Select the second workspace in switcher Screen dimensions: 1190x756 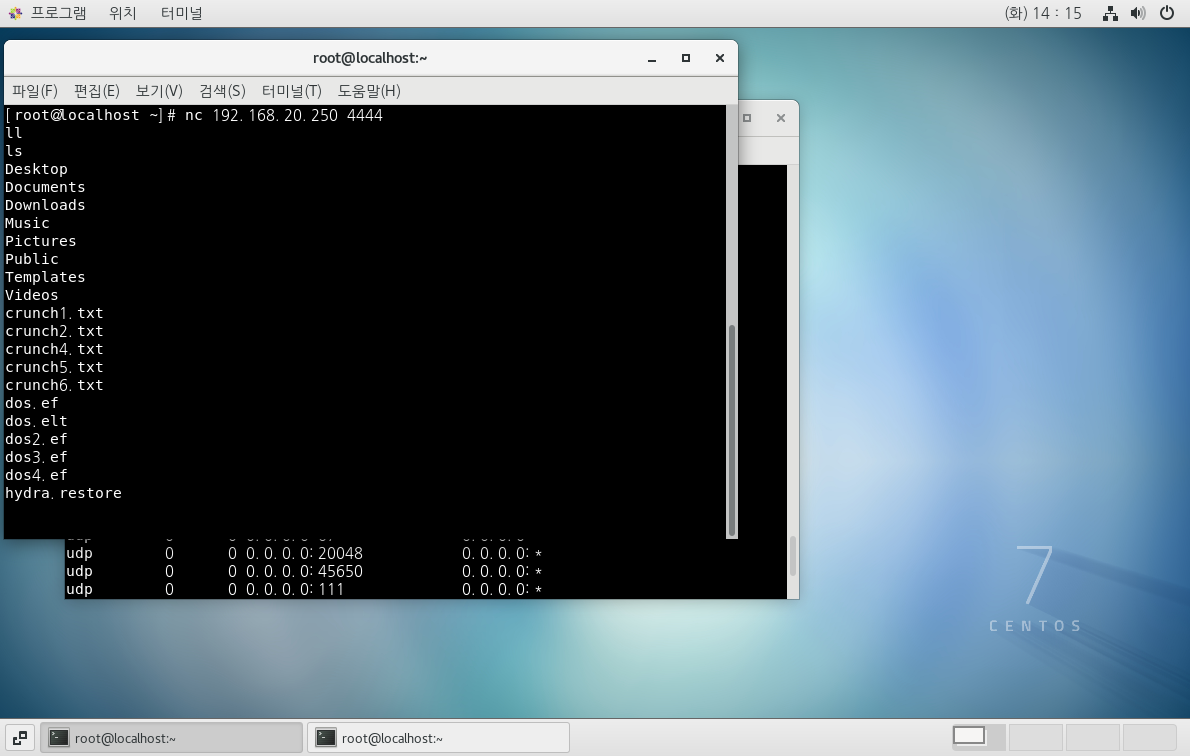(x=1035, y=738)
